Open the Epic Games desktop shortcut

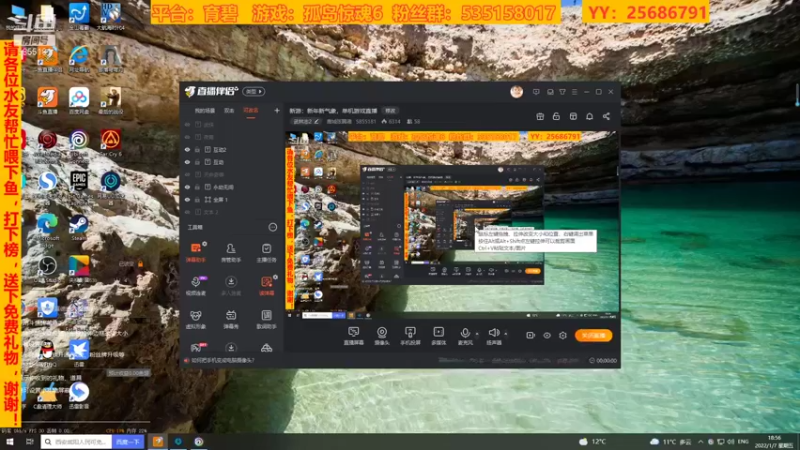click(x=79, y=185)
